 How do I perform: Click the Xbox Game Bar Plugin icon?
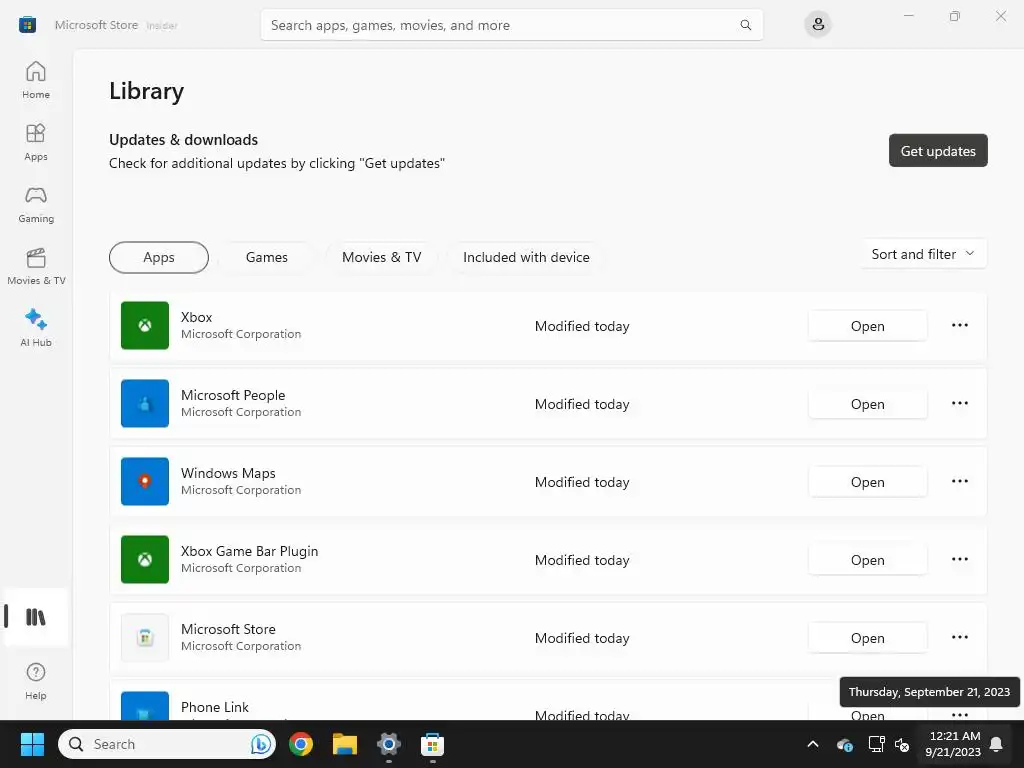point(145,560)
